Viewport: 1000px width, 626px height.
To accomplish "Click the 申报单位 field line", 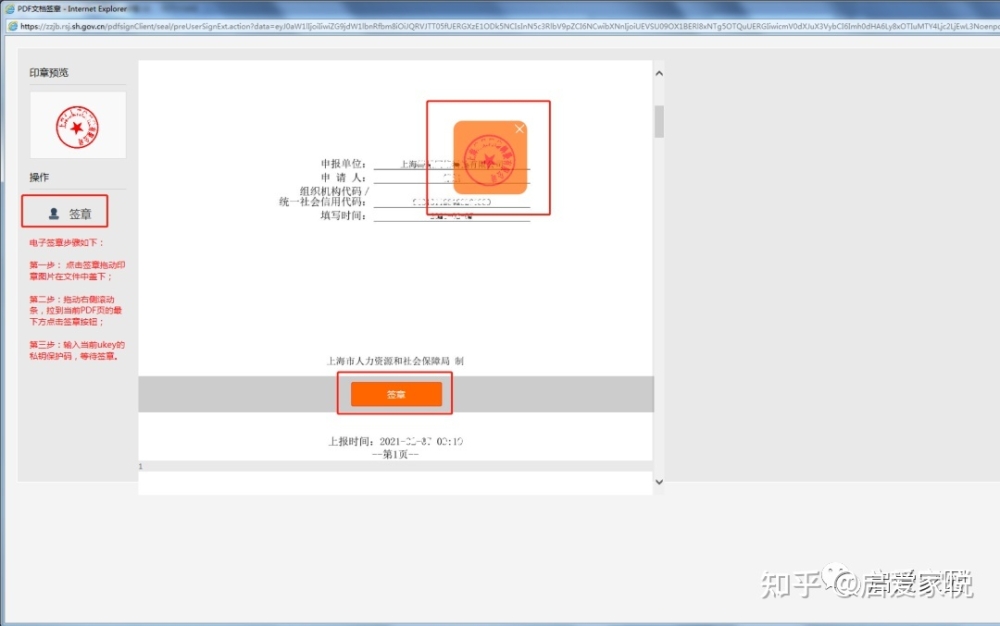I will tap(452, 164).
